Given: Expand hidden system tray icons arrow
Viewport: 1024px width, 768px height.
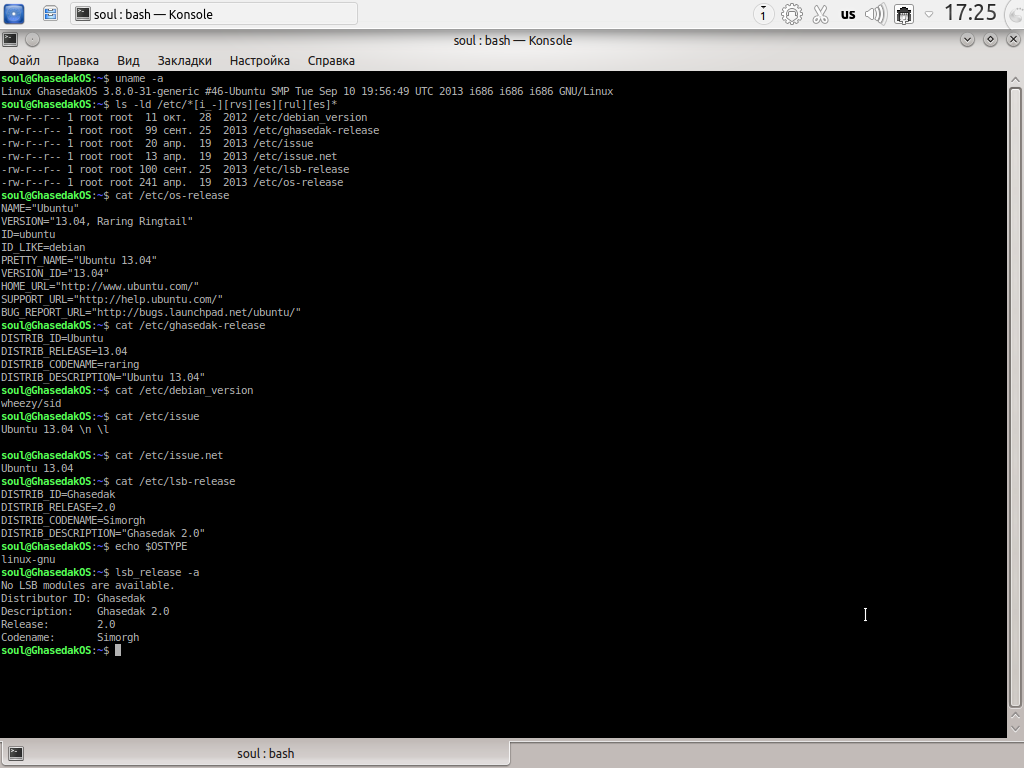Looking at the screenshot, I should 929,14.
